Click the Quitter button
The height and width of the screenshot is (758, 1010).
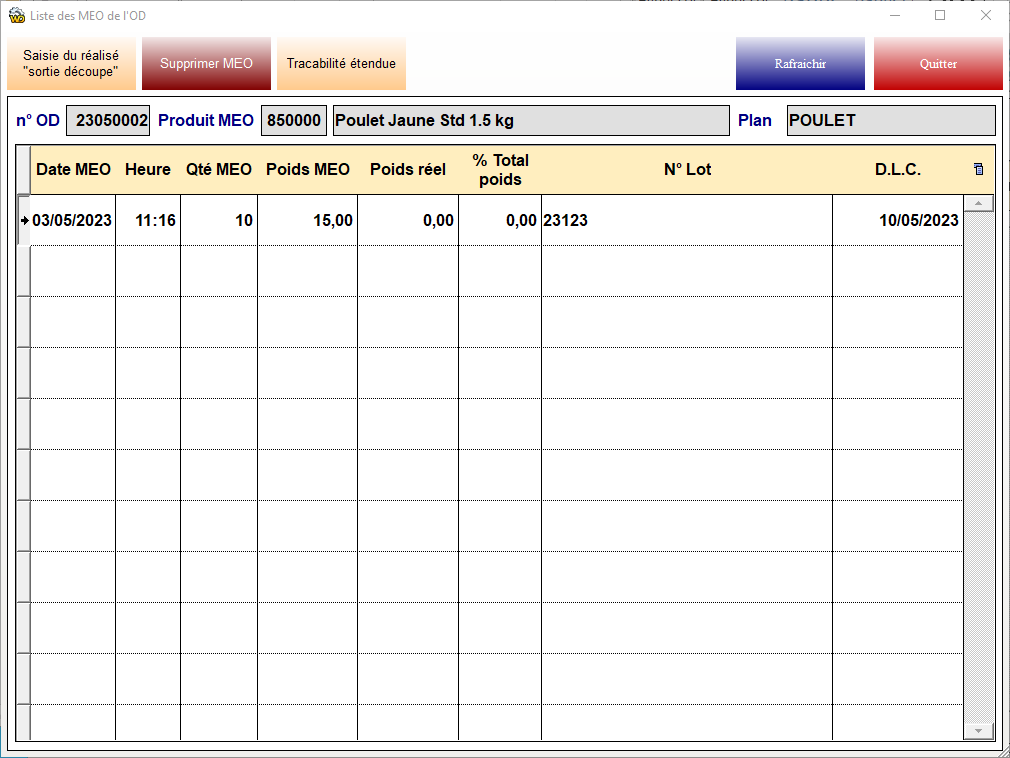[x=938, y=64]
